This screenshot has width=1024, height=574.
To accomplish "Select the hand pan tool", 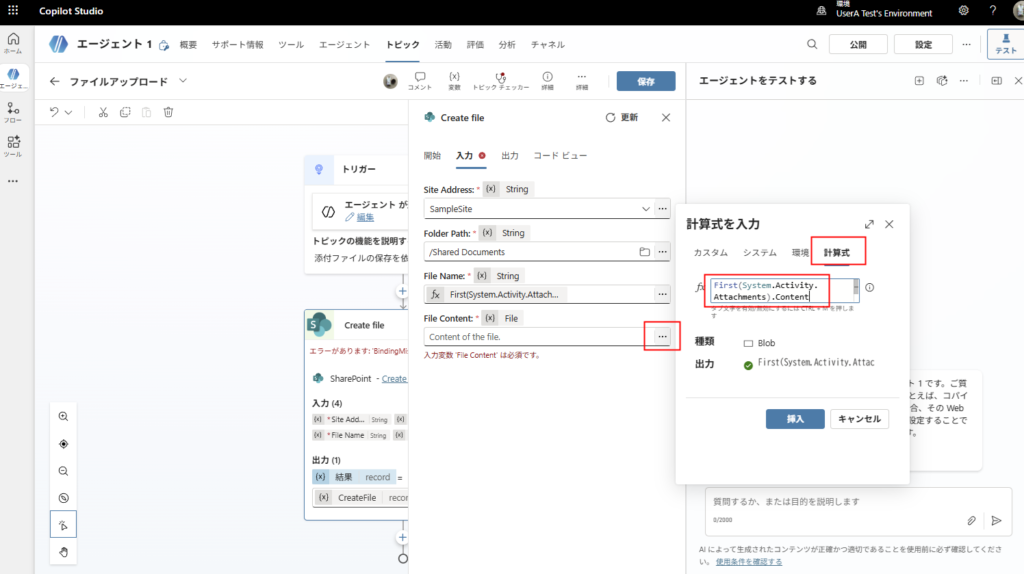I will click(x=63, y=552).
